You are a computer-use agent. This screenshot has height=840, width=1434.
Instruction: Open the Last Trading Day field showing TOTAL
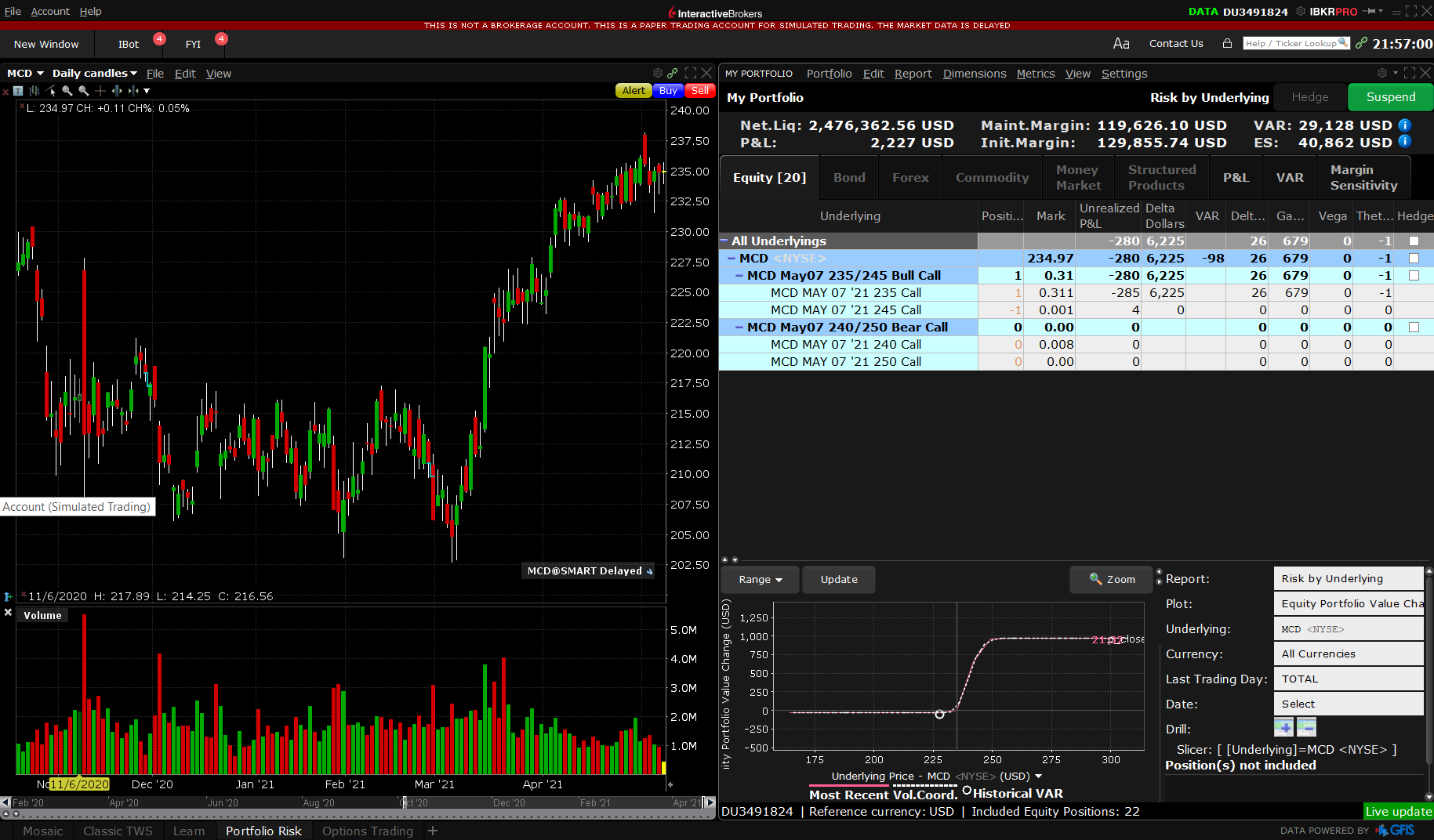tap(1349, 679)
